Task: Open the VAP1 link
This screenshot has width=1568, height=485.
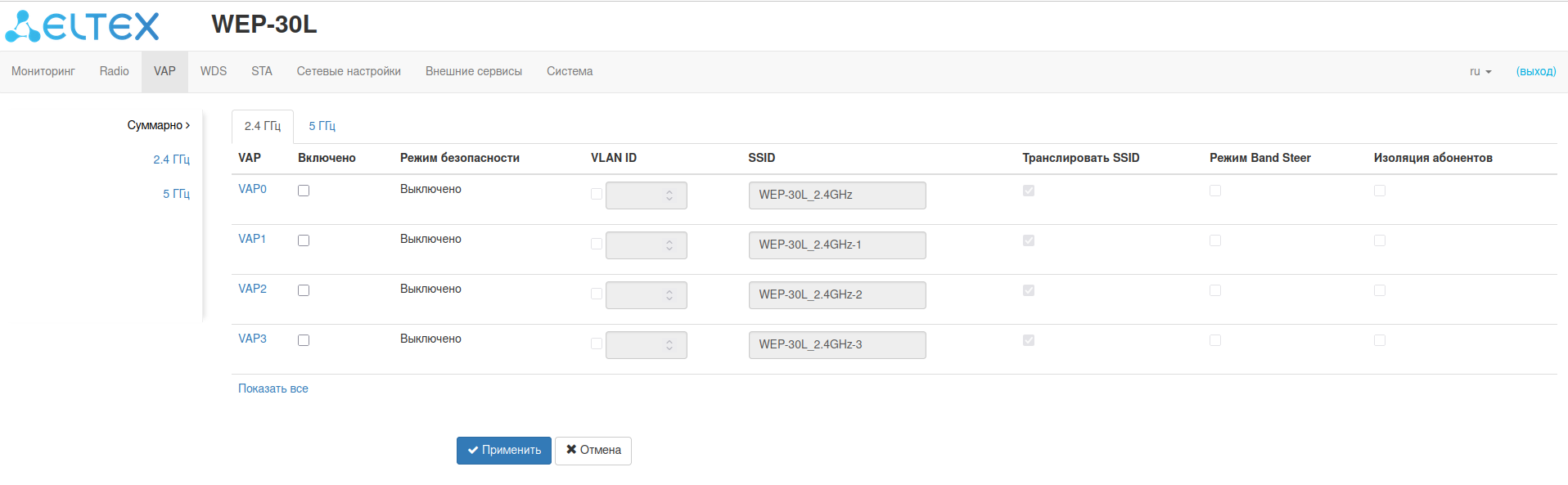Action: pyautogui.click(x=252, y=239)
